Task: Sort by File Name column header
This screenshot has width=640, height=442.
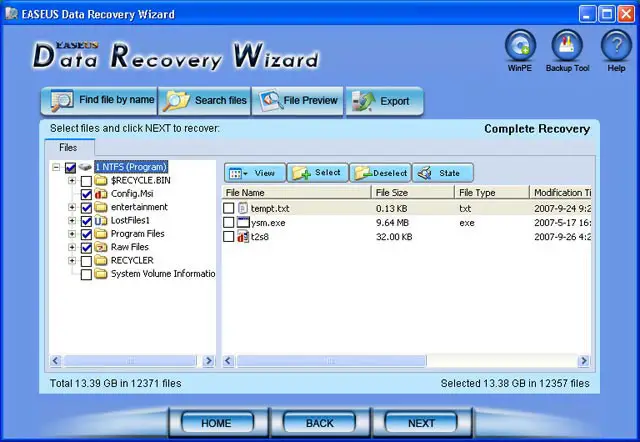Action: point(297,192)
